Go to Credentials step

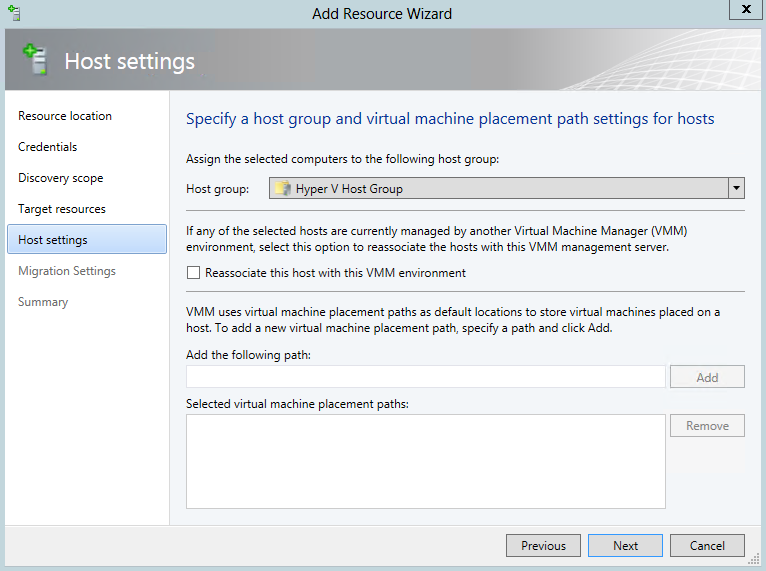(x=47, y=147)
